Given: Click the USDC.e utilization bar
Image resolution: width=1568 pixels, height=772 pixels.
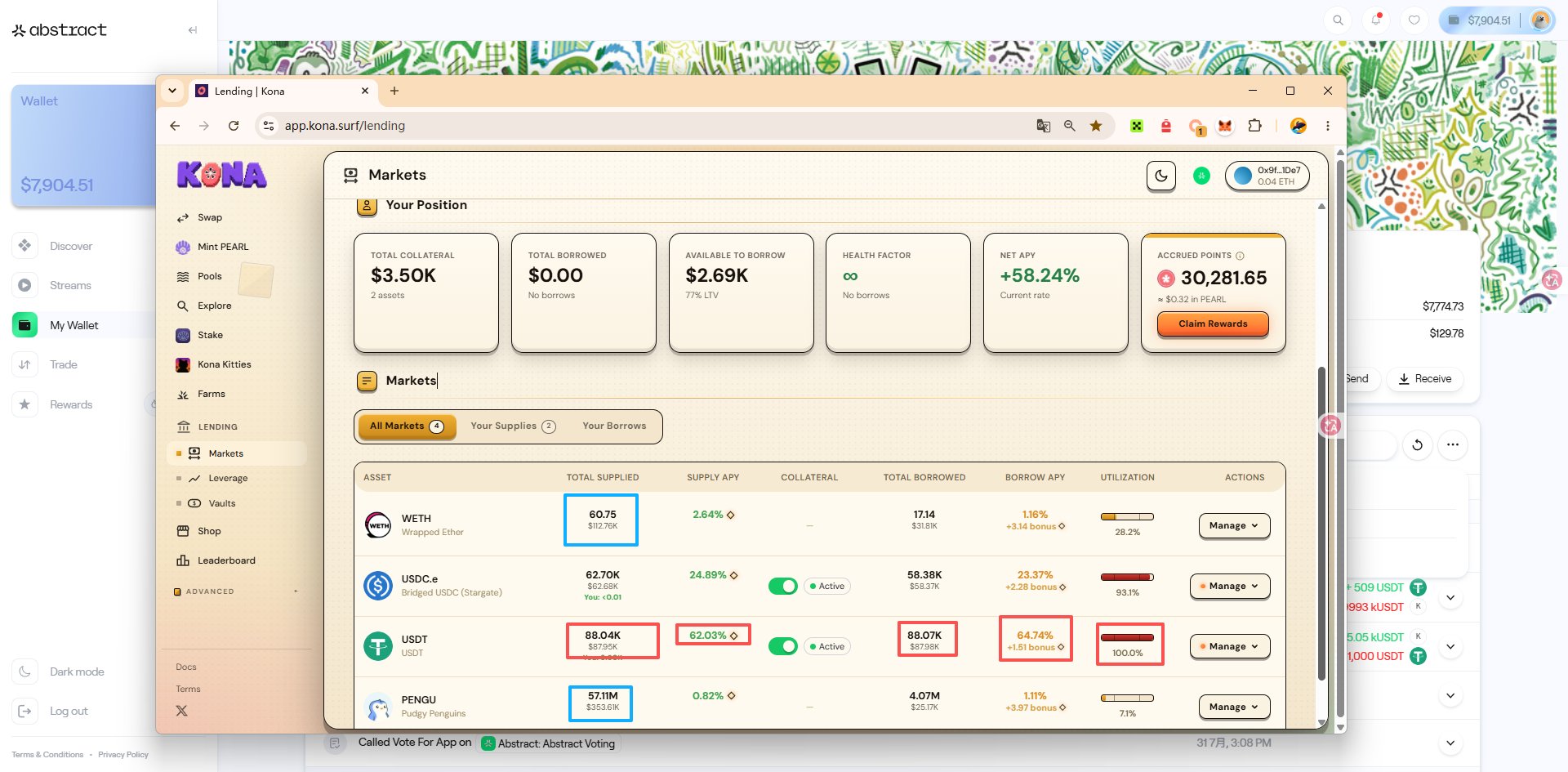Looking at the screenshot, I should coord(1127,578).
